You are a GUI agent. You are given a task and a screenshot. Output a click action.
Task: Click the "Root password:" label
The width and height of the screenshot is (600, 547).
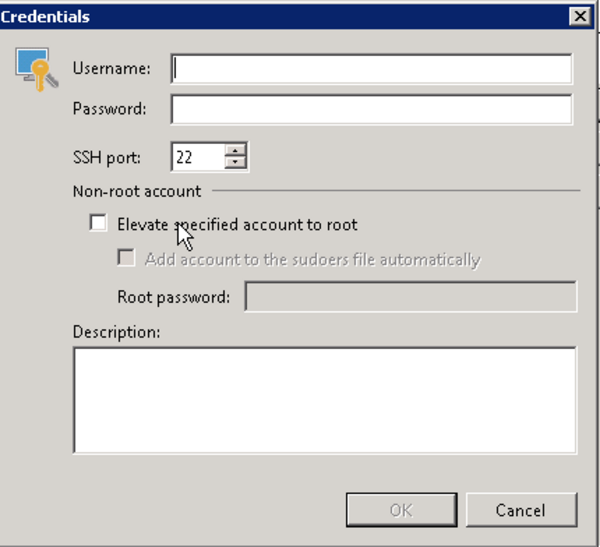(174, 297)
